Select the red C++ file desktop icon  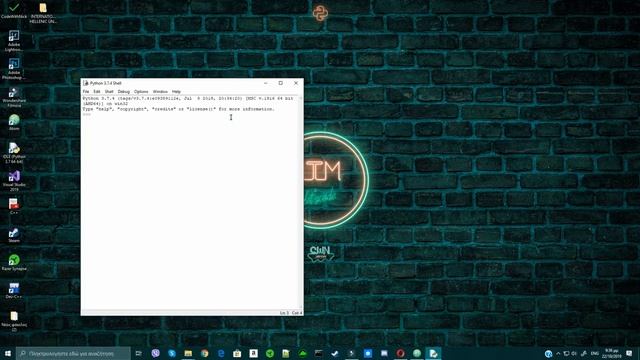pos(14,206)
